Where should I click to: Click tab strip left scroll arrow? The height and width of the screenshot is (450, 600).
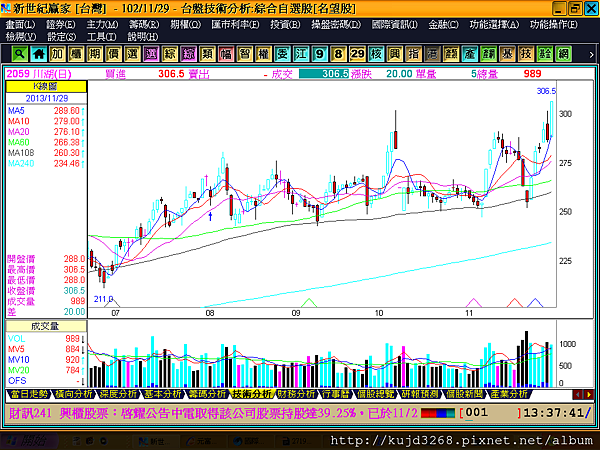578,394
